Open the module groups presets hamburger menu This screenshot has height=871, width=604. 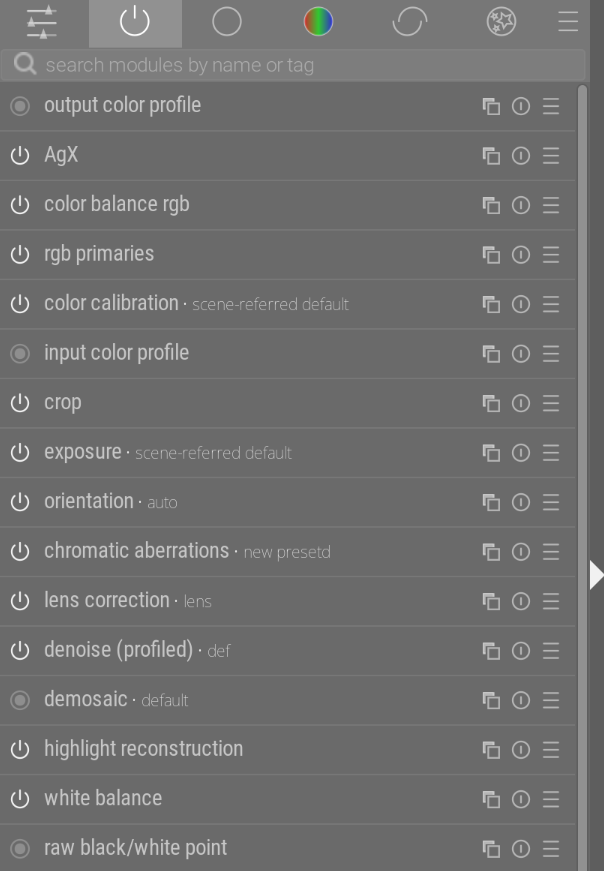tap(568, 22)
